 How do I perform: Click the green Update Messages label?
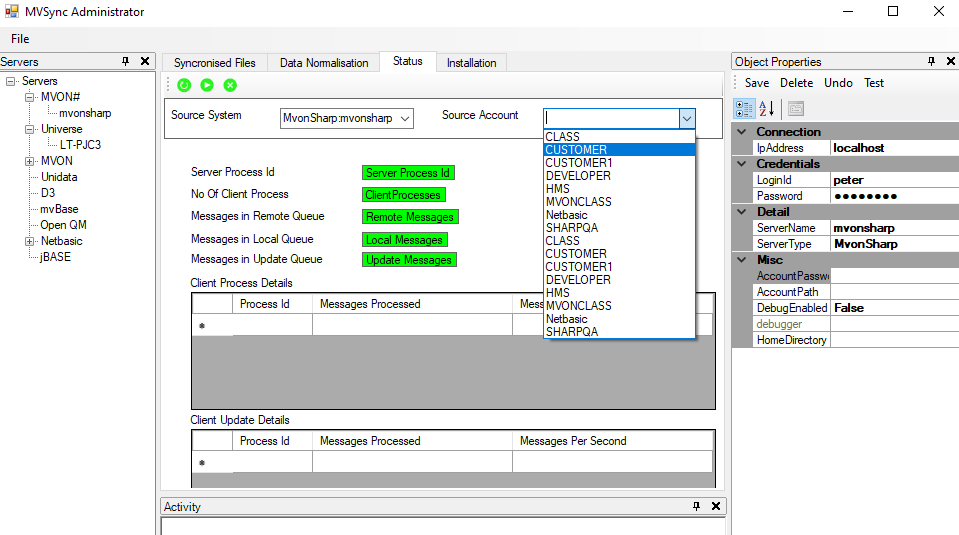(409, 260)
